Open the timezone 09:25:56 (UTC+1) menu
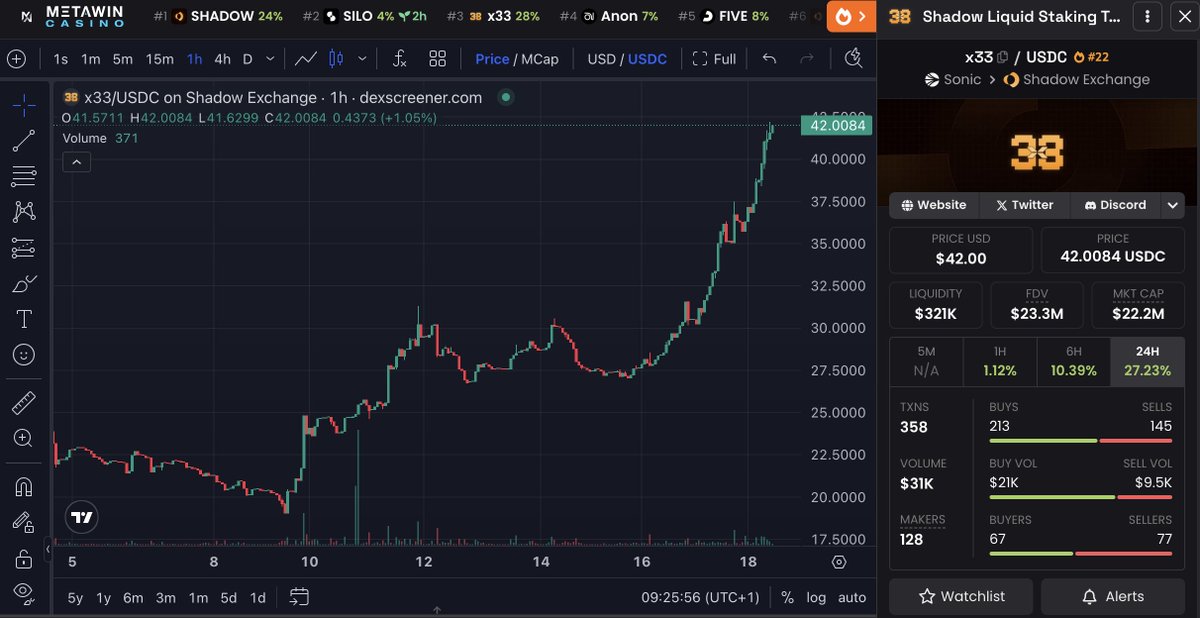This screenshot has height=618, width=1200. click(x=700, y=597)
